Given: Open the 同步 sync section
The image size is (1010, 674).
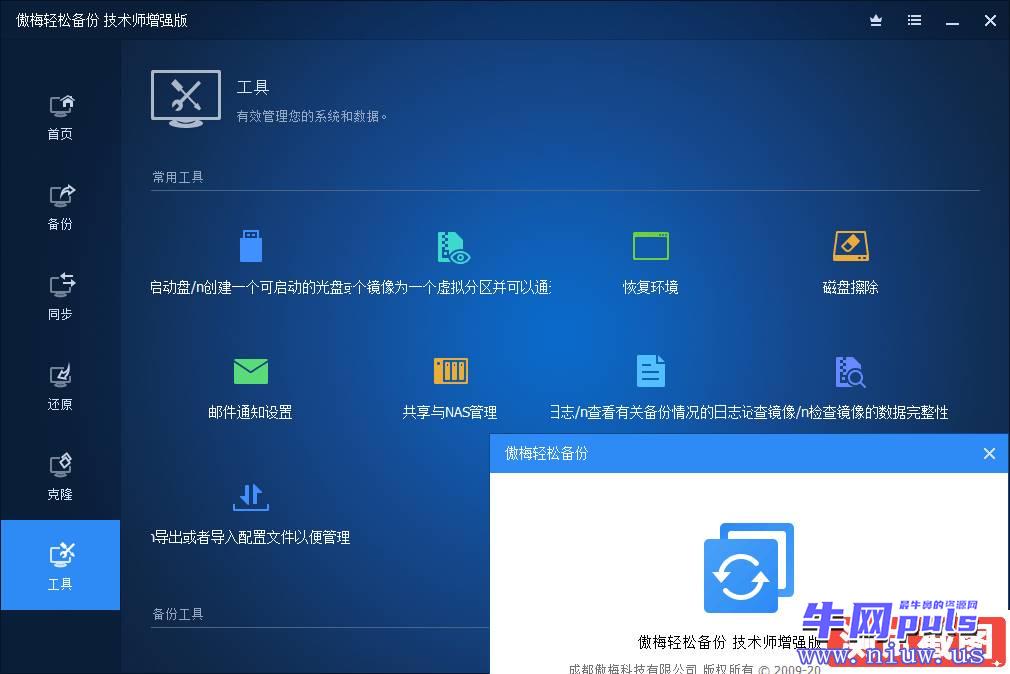Looking at the screenshot, I should coord(61,297).
